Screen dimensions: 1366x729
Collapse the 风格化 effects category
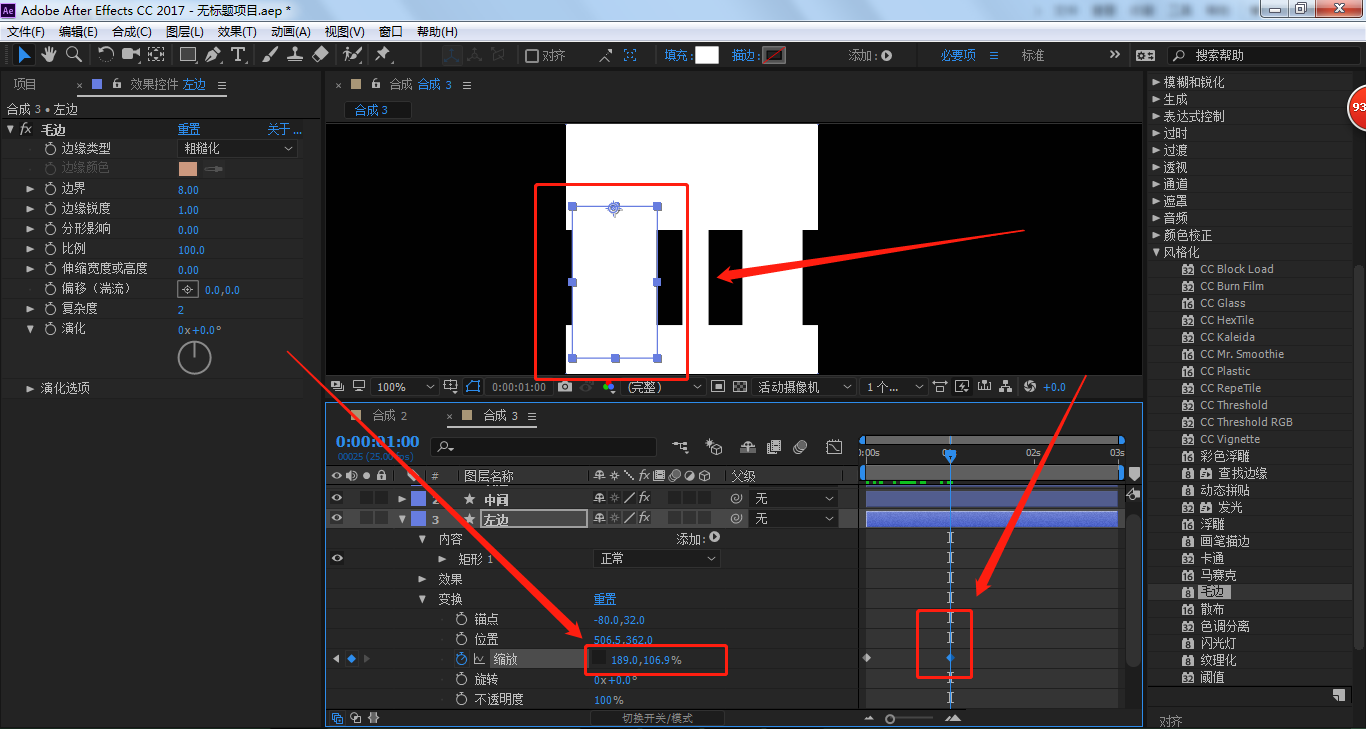click(x=1156, y=252)
